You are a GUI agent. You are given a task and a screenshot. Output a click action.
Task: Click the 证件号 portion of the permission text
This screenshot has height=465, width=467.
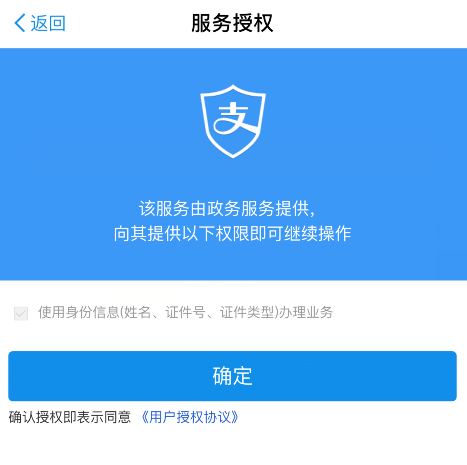coord(186,312)
